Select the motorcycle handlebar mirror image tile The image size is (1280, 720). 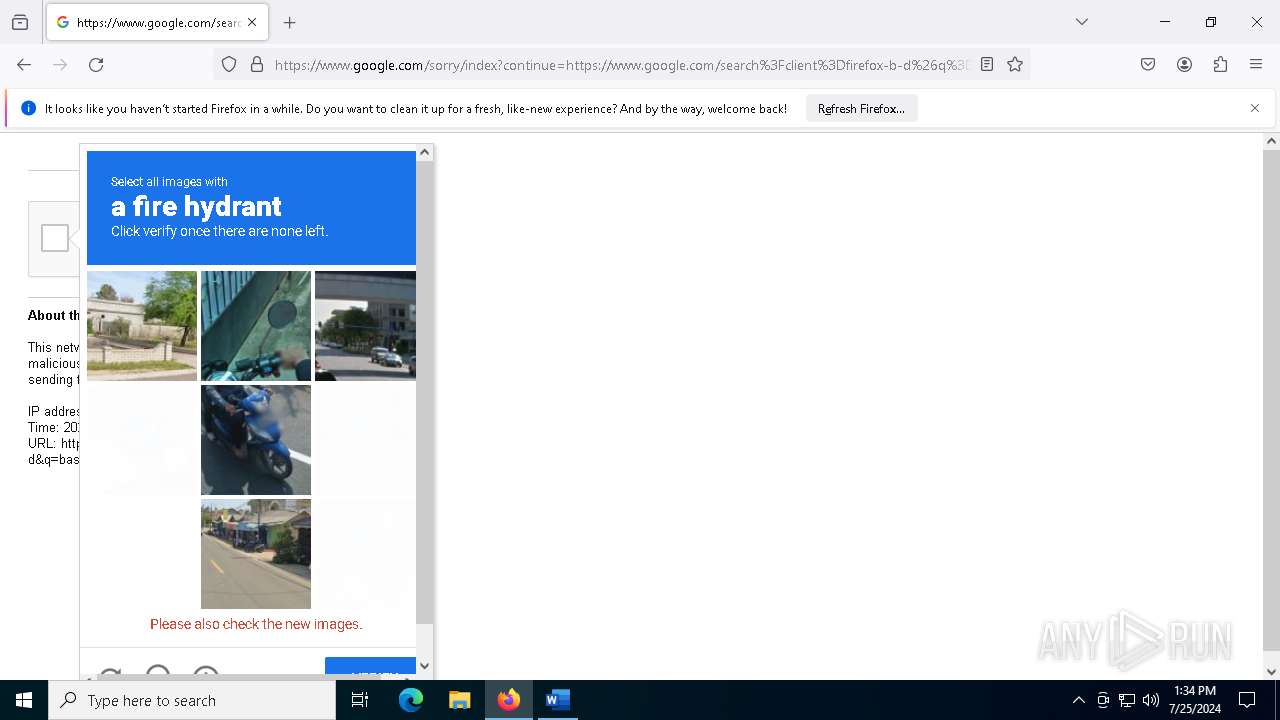(x=256, y=326)
